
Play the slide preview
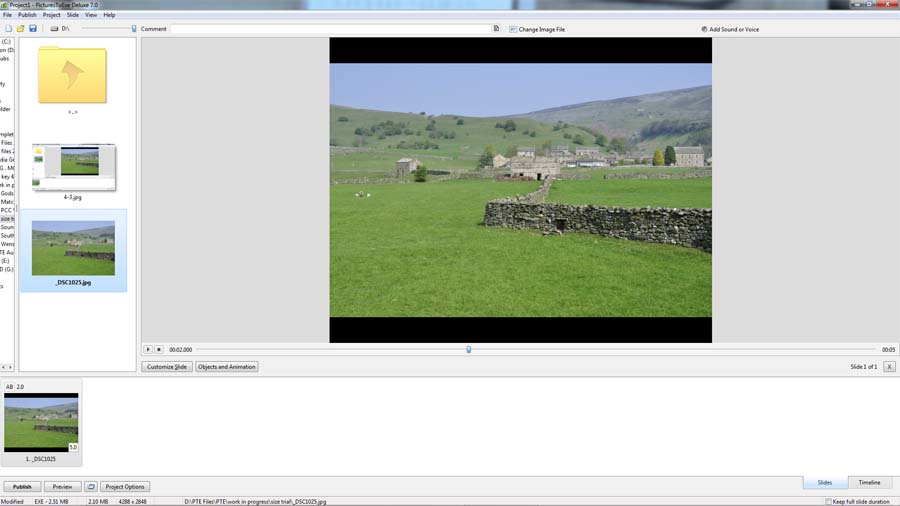[x=148, y=349]
